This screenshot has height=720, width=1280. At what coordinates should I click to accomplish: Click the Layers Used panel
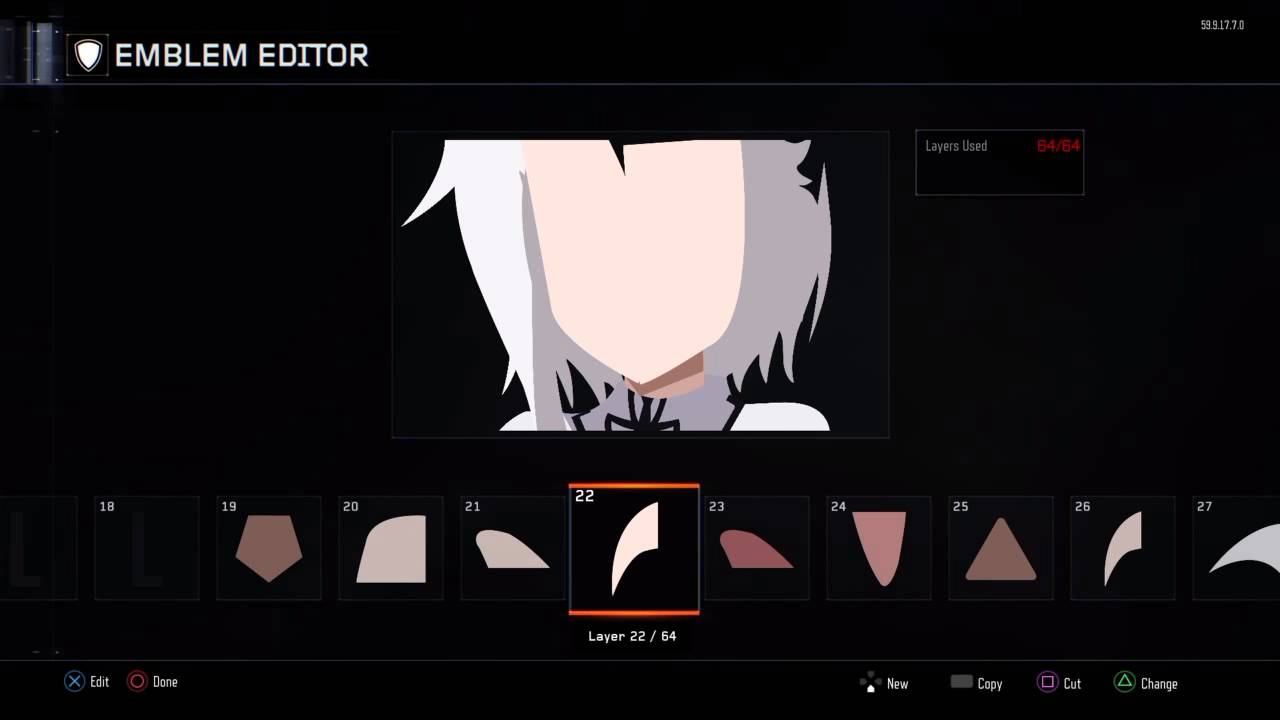[999, 162]
